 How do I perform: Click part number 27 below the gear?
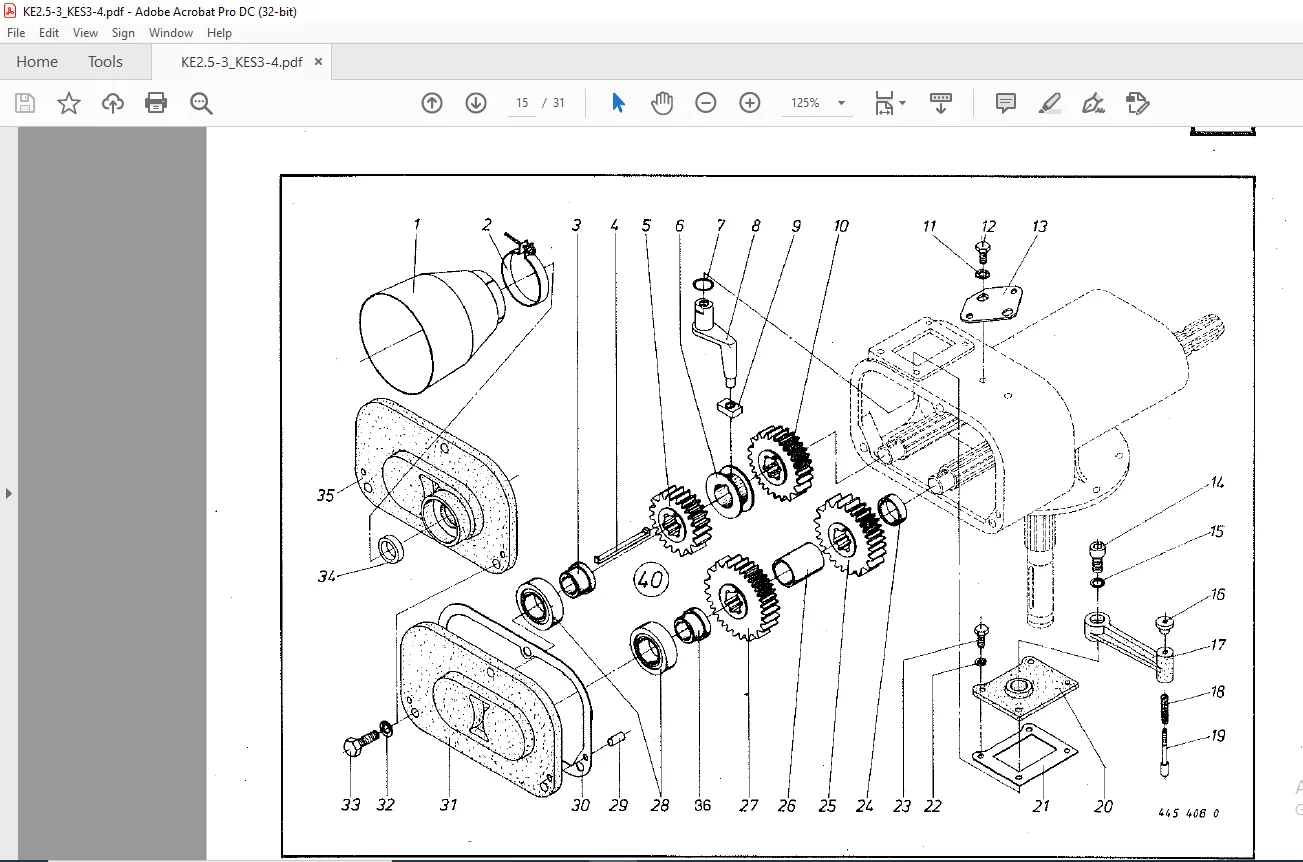click(749, 806)
